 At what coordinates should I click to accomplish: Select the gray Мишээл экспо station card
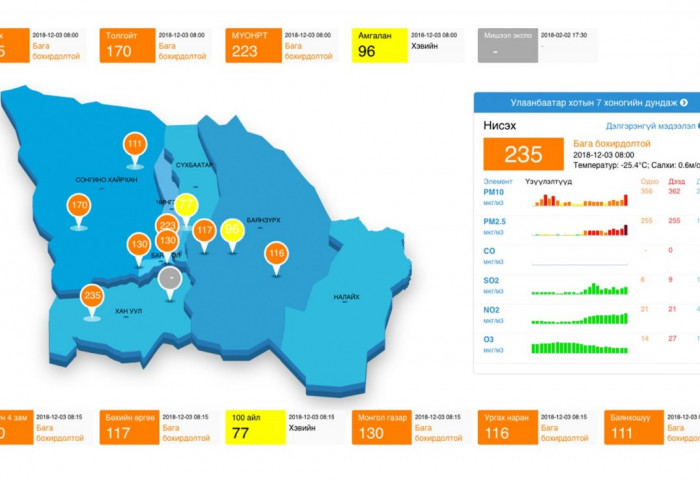[x=537, y=46]
